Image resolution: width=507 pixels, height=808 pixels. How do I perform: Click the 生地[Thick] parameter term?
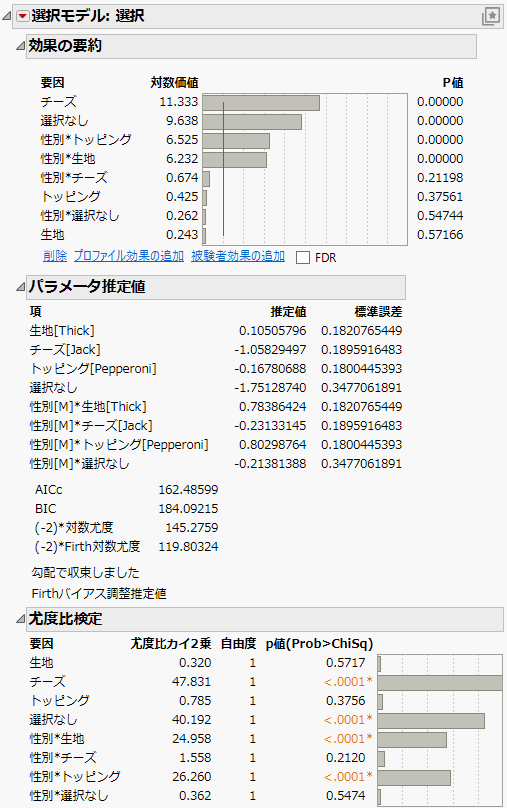62,331
